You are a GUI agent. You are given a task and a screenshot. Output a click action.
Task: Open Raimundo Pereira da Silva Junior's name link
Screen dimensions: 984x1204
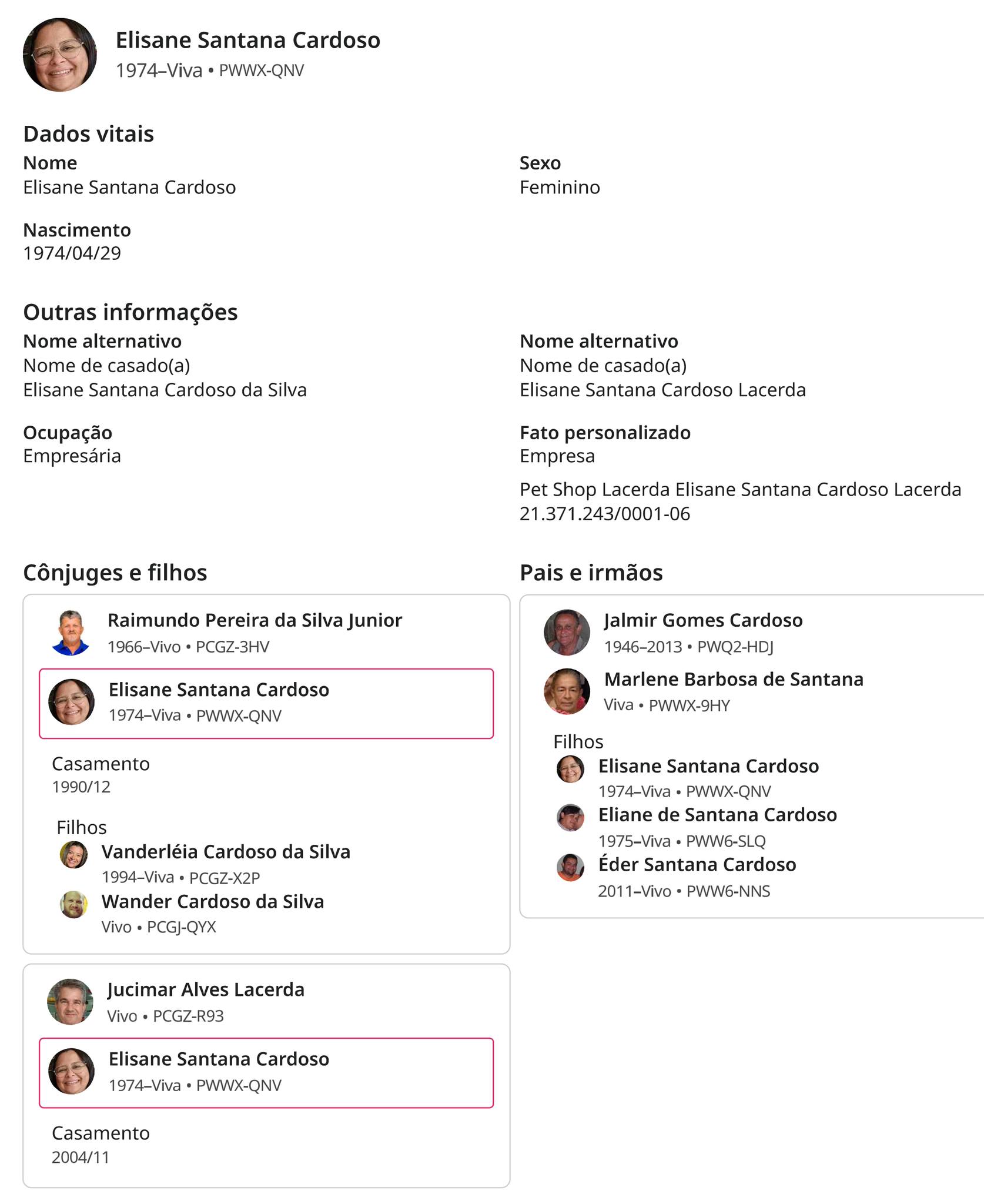(x=255, y=620)
